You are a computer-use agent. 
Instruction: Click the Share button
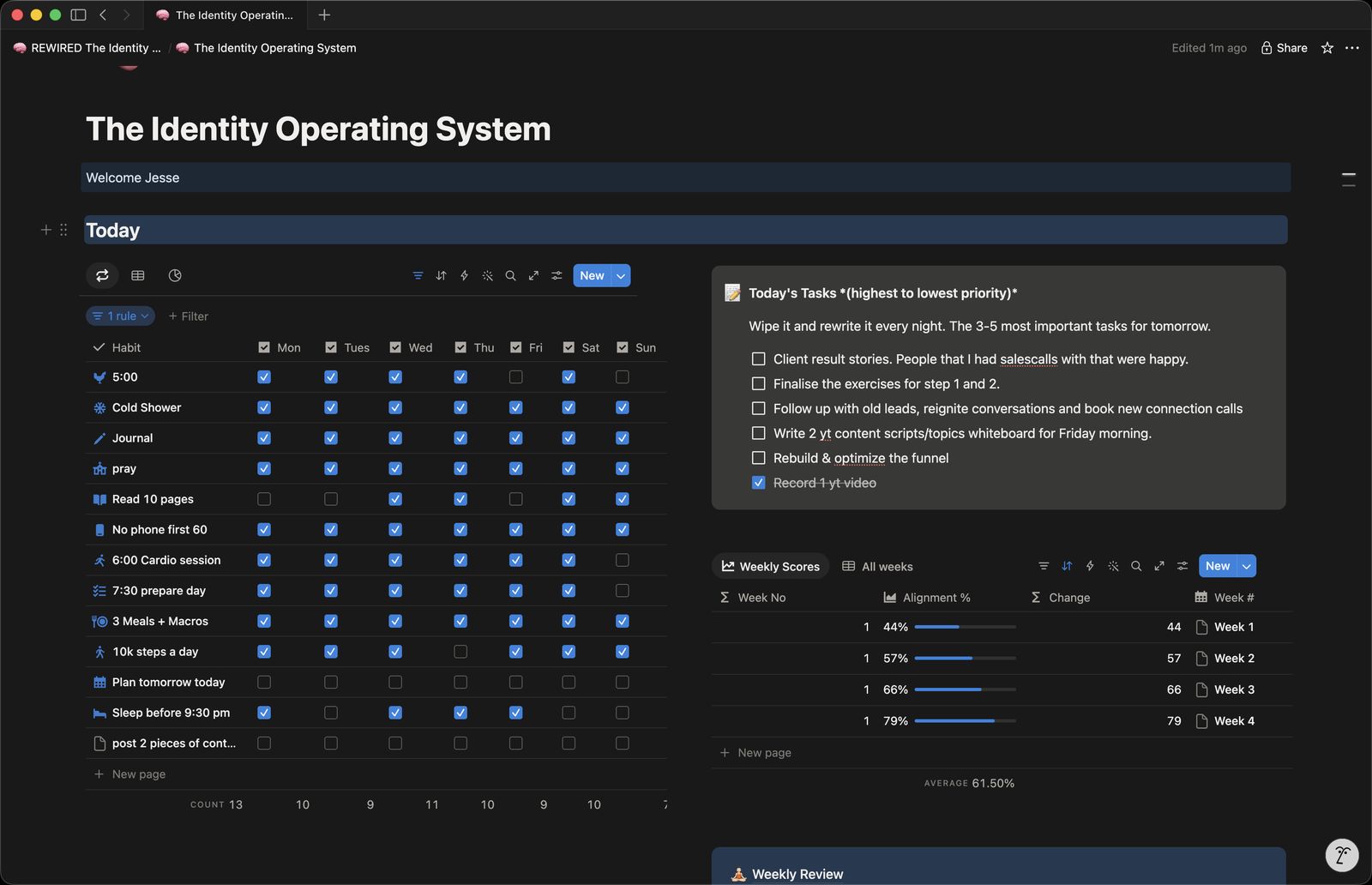[x=1284, y=48]
